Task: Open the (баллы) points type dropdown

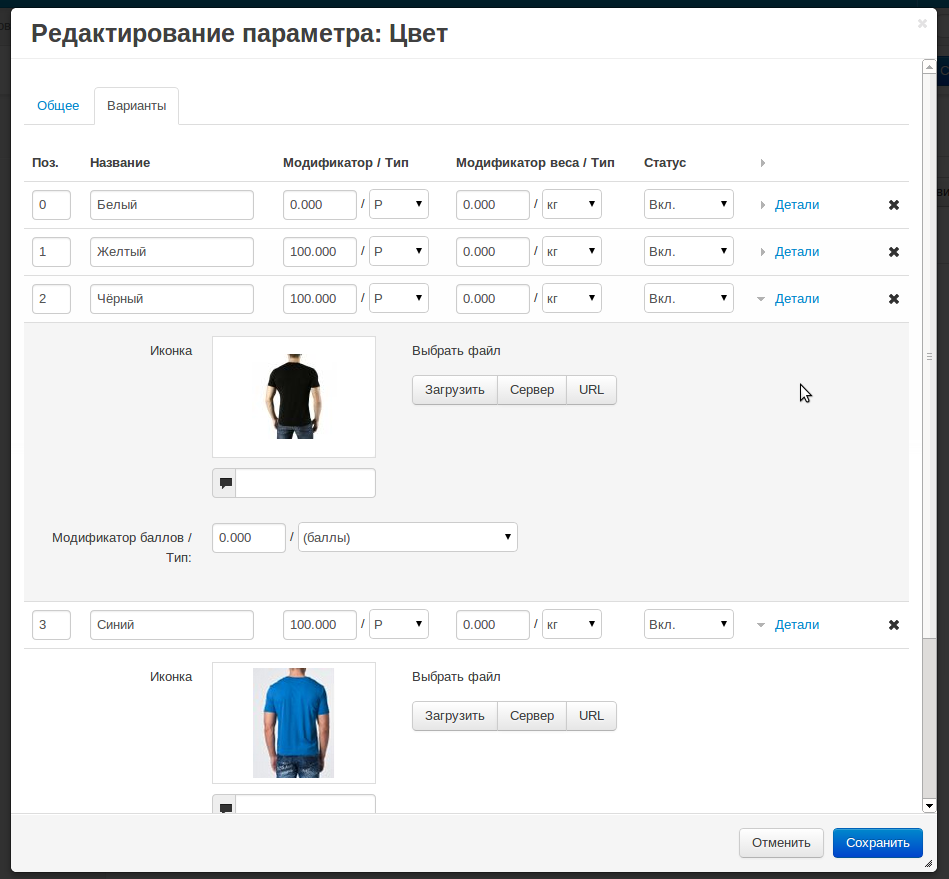Action: pos(407,537)
